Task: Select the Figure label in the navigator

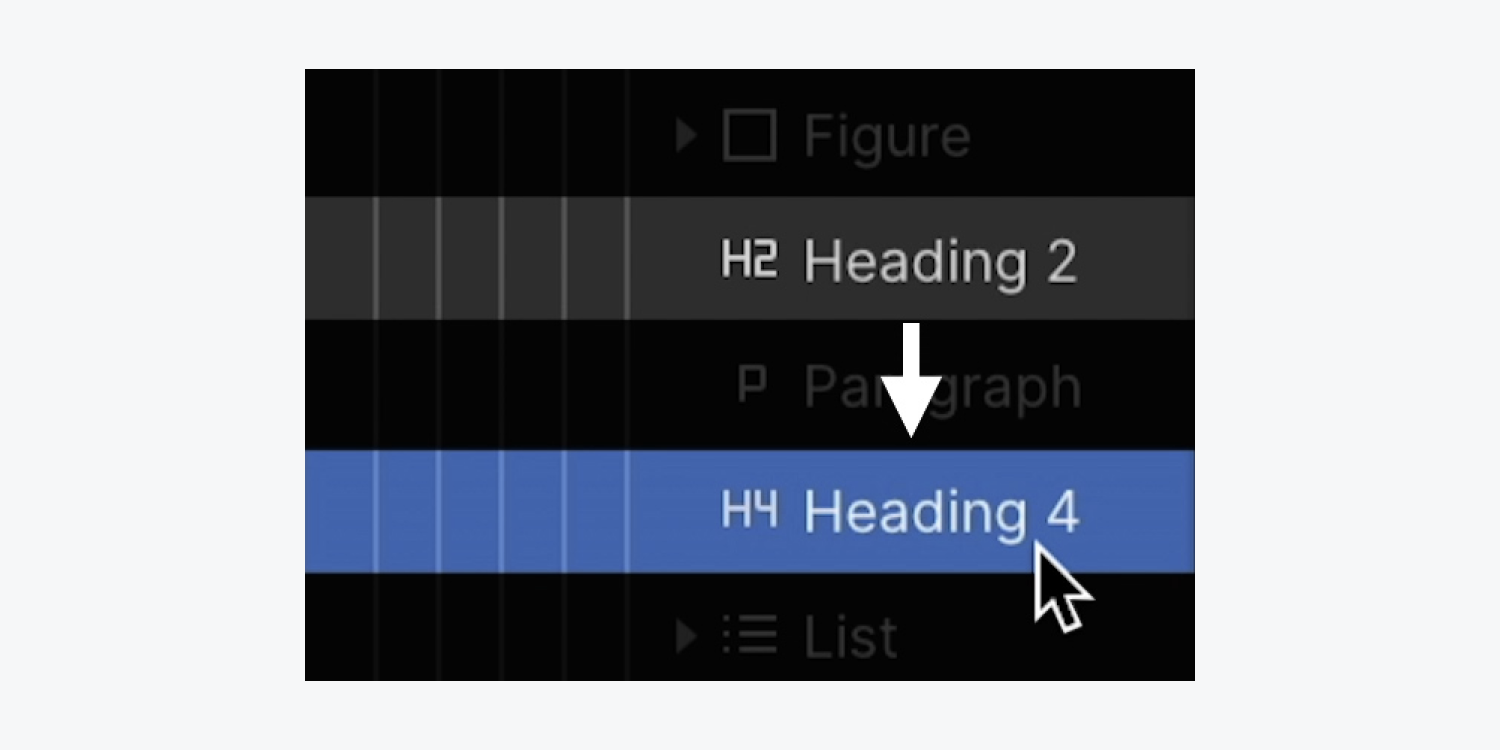Action: pyautogui.click(x=887, y=136)
